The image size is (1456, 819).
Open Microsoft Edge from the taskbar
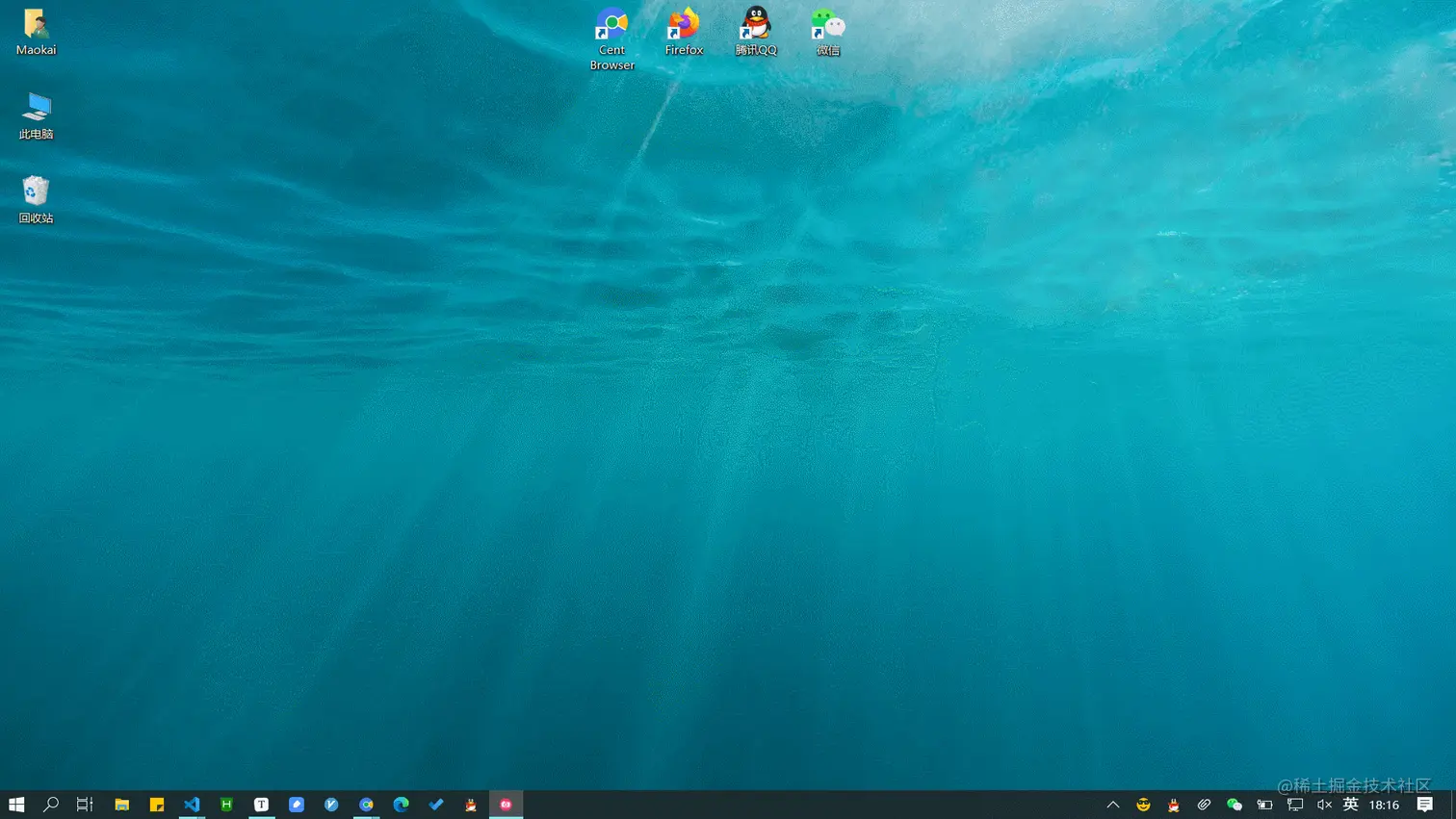click(x=401, y=805)
